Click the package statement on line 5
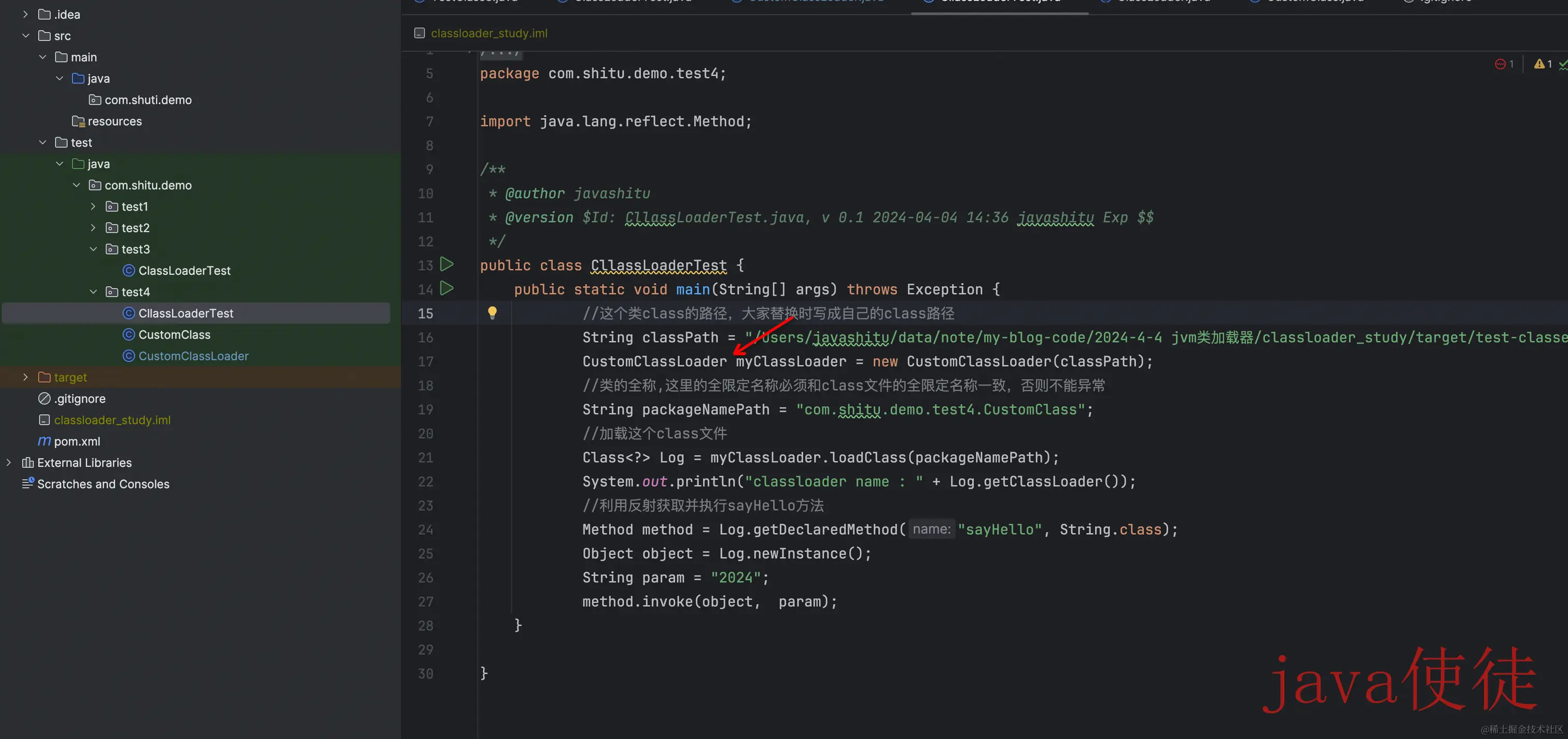Screen dimensions: 1568x739 (x=603, y=73)
